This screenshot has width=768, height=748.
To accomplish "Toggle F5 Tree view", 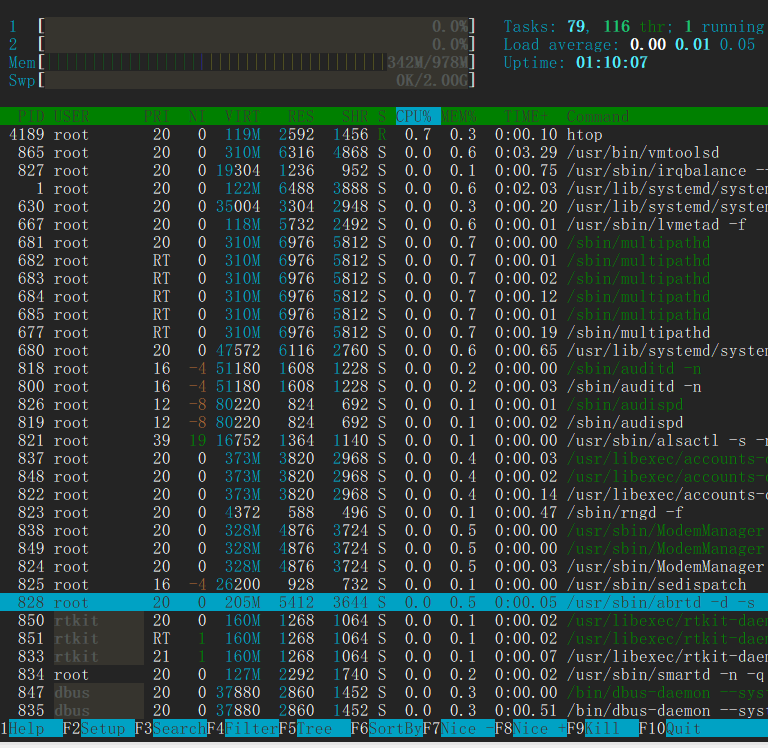I will (315, 728).
